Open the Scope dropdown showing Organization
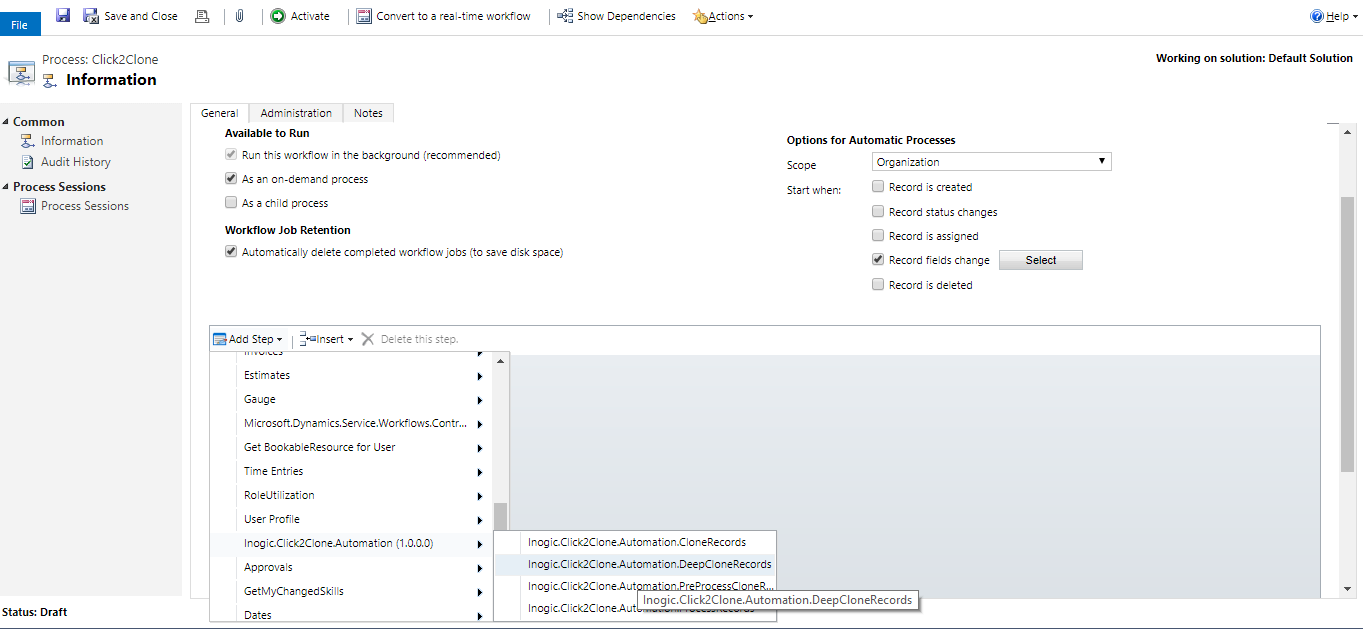The image size is (1363, 629). [991, 162]
